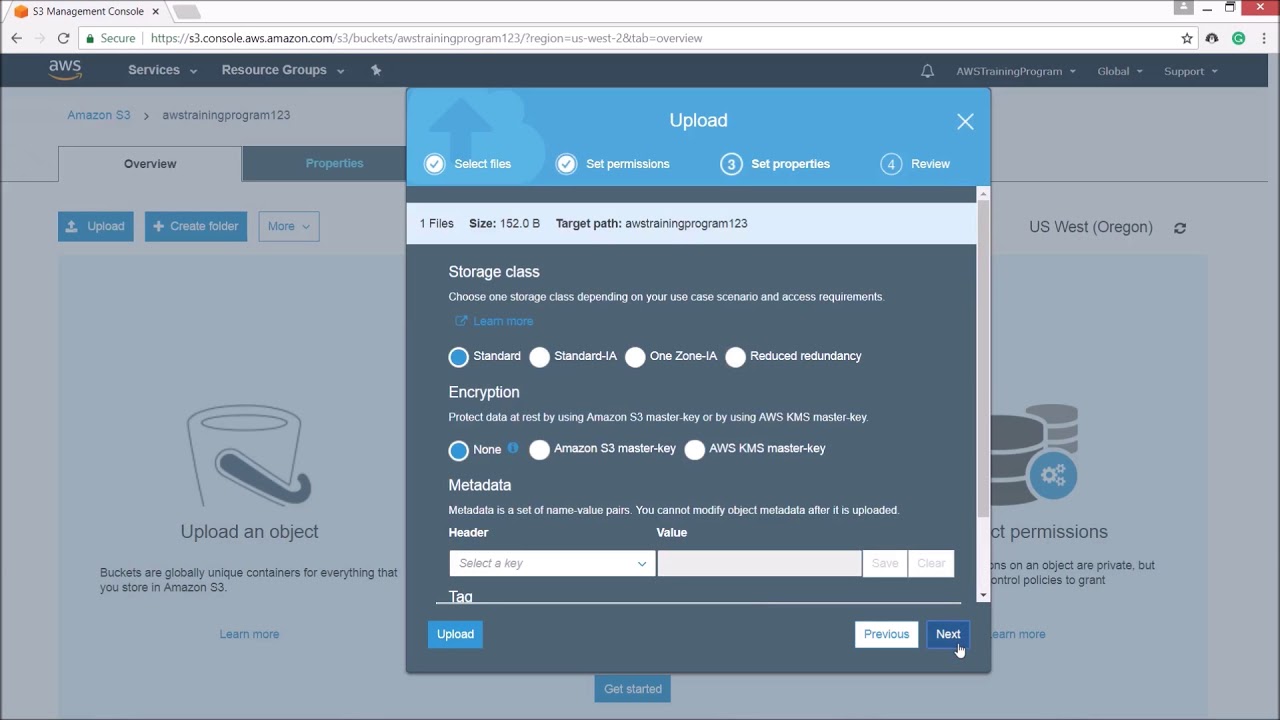The width and height of the screenshot is (1280, 720).
Task: Bookmark this page with the star icon
Action: 1187,38
